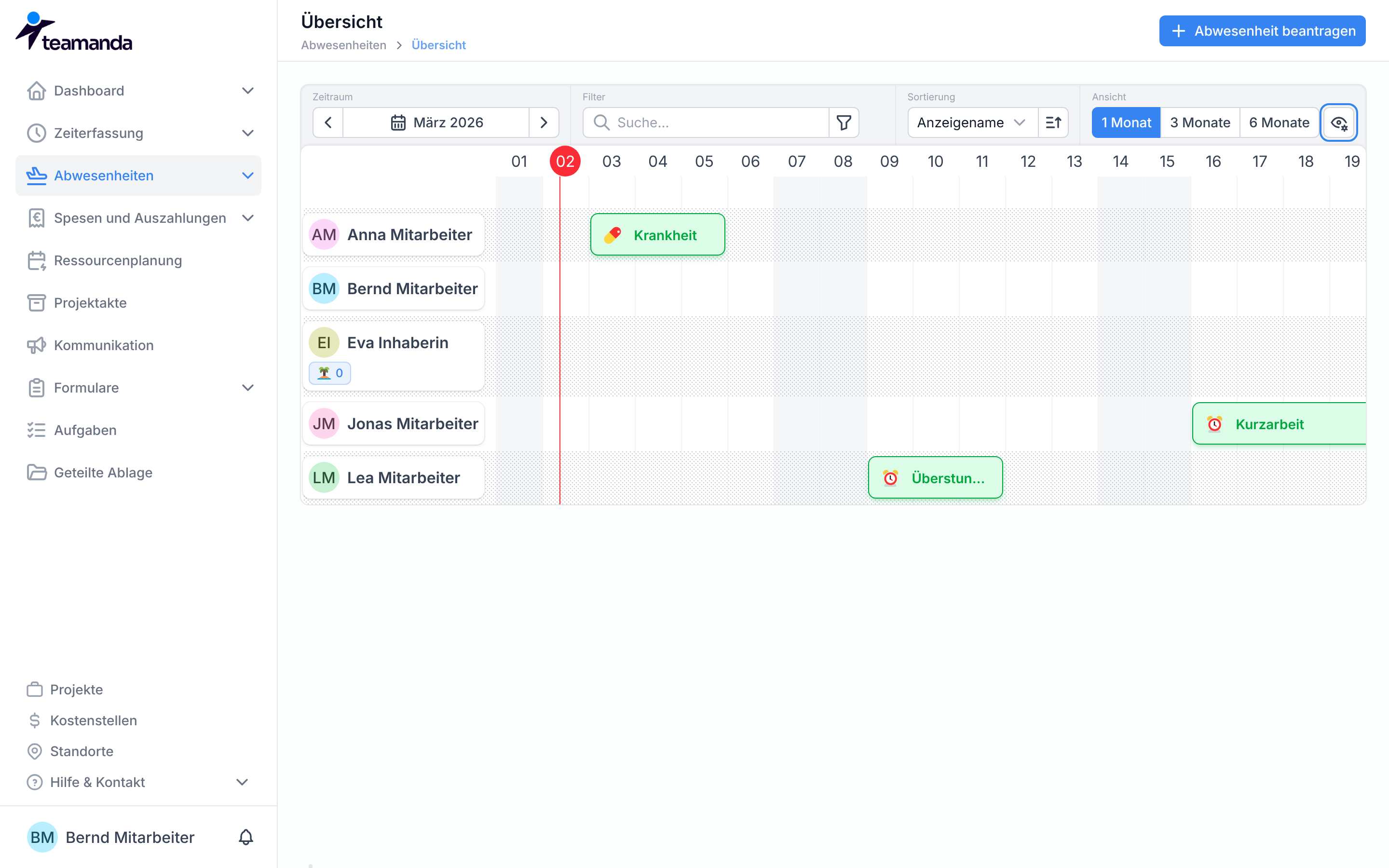Open Jonas's Kurzarbeit absence entry
Screen dimensions: 1389x868
click(x=1280, y=424)
